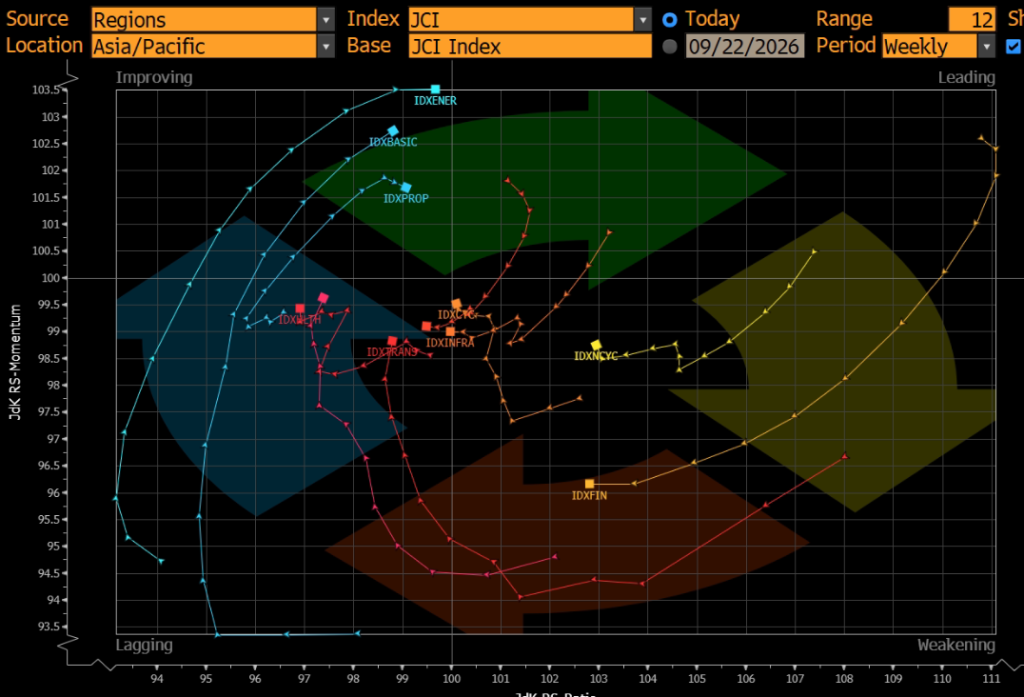Viewport: 1024px width, 697px height.
Task: Click the Improving quadrant label
Action: (154, 78)
